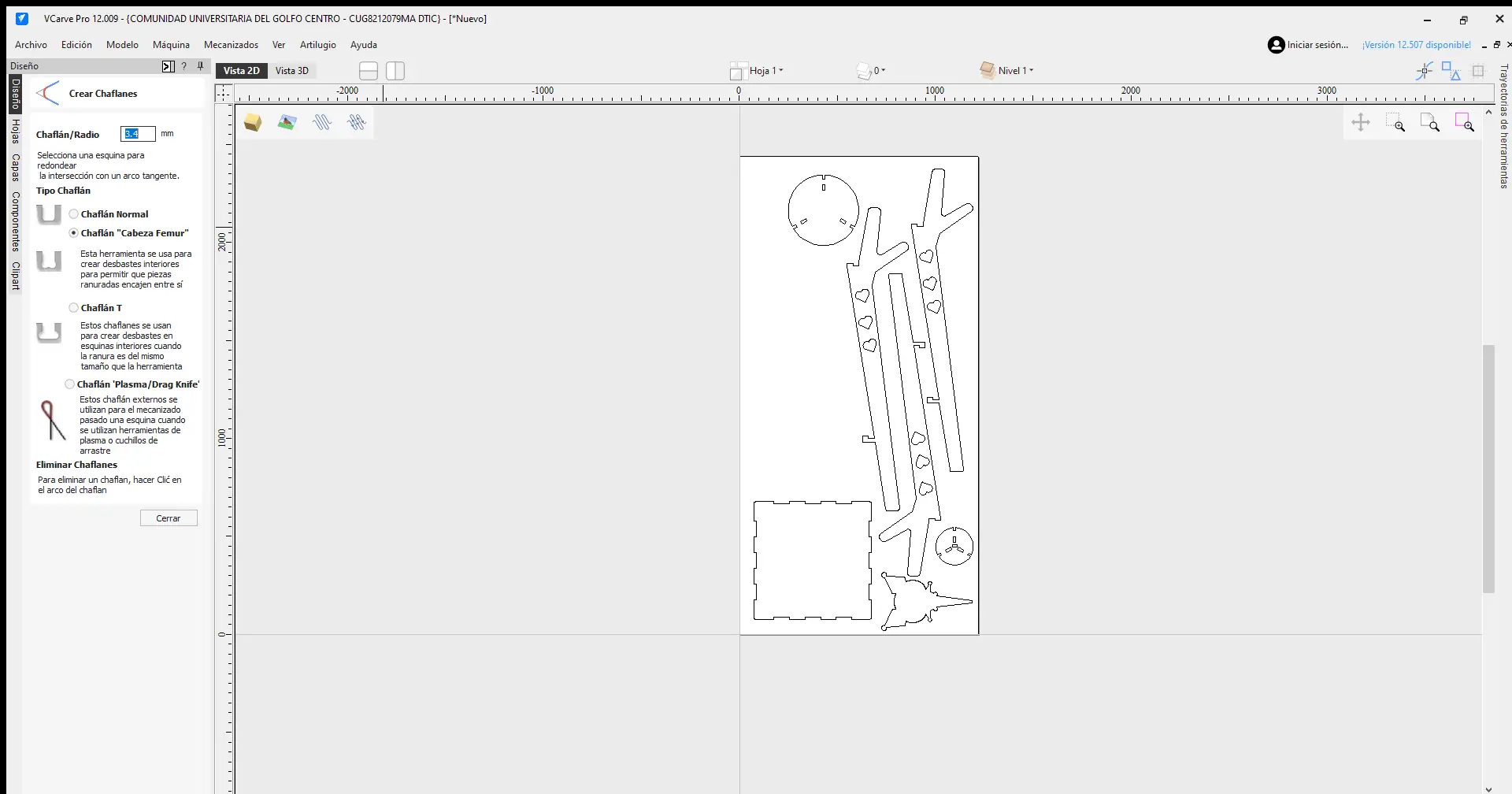Select the Chaflán Normal radio option

click(x=73, y=214)
